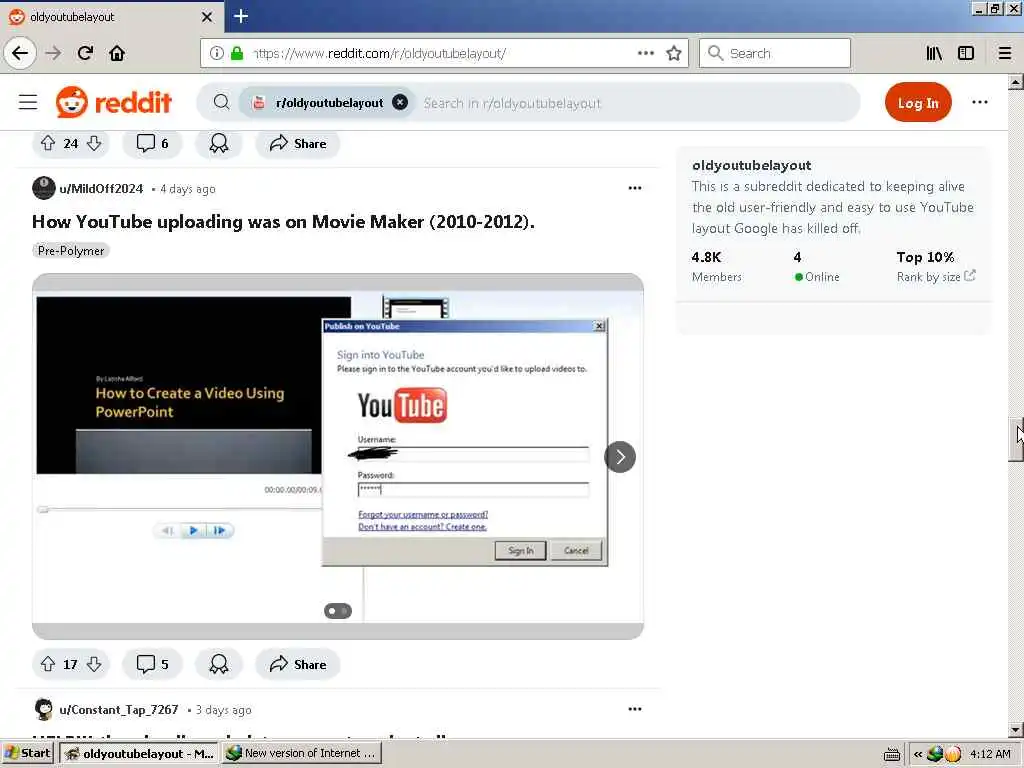Open the Firefox hamburger menu
1024x768 pixels.
(1005, 53)
